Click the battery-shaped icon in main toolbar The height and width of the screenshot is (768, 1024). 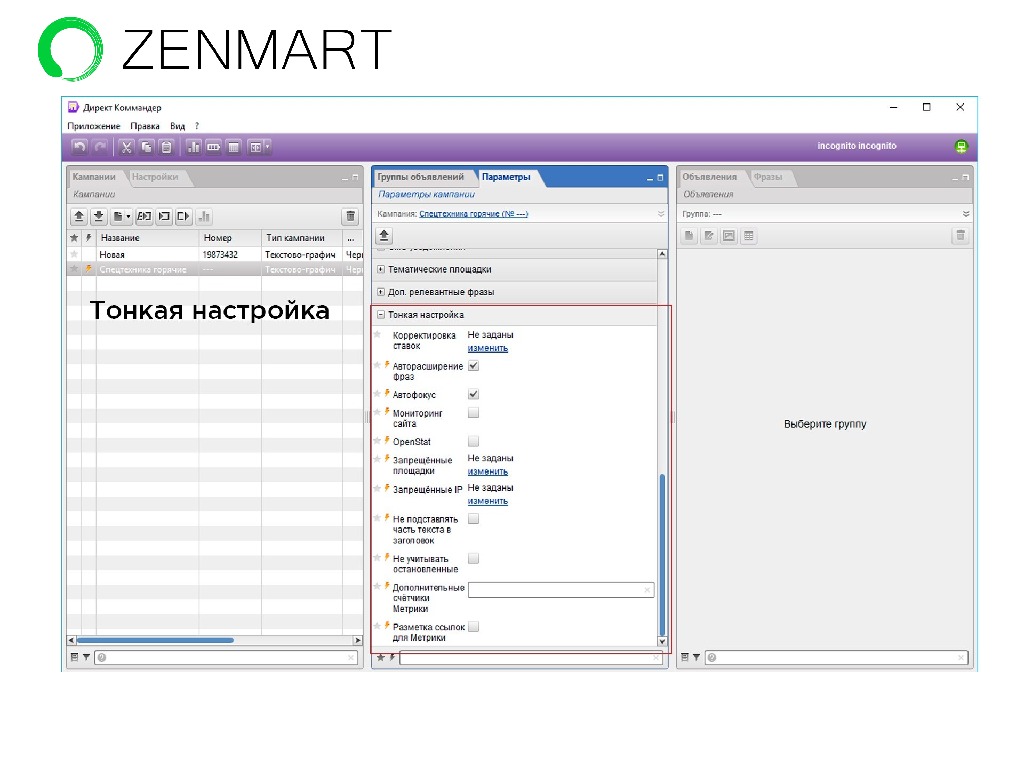pyautogui.click(x=214, y=148)
